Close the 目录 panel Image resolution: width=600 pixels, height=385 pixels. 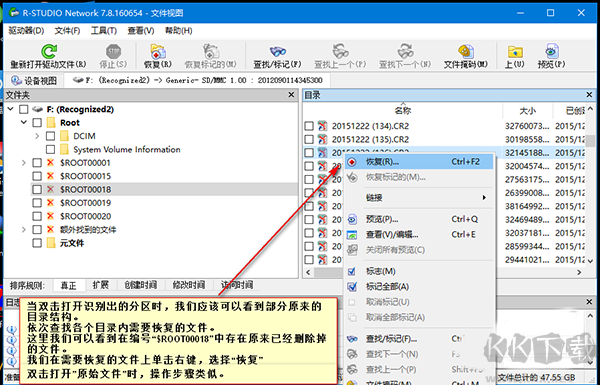589,95
